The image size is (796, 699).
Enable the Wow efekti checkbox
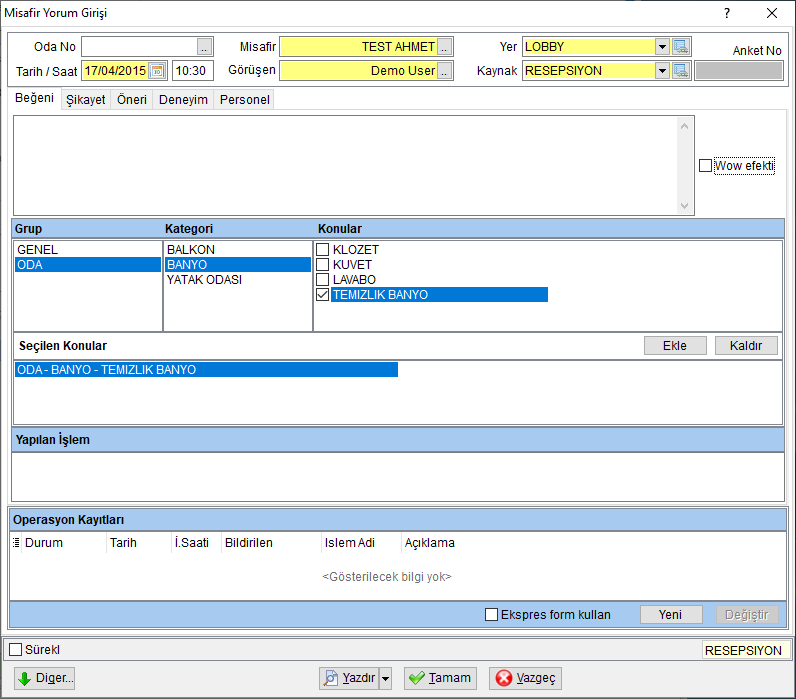point(705,165)
